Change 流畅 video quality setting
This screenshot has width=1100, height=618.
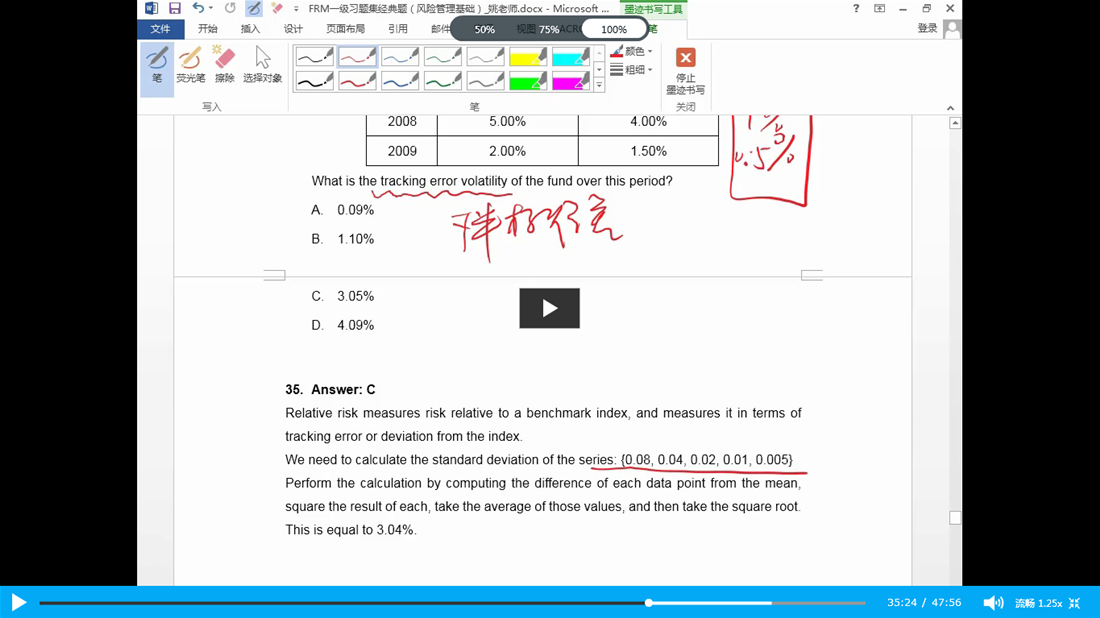1024,603
